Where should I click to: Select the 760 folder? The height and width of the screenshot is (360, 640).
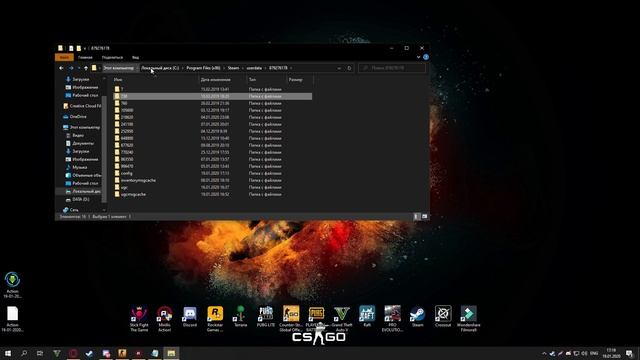click(x=212, y=103)
